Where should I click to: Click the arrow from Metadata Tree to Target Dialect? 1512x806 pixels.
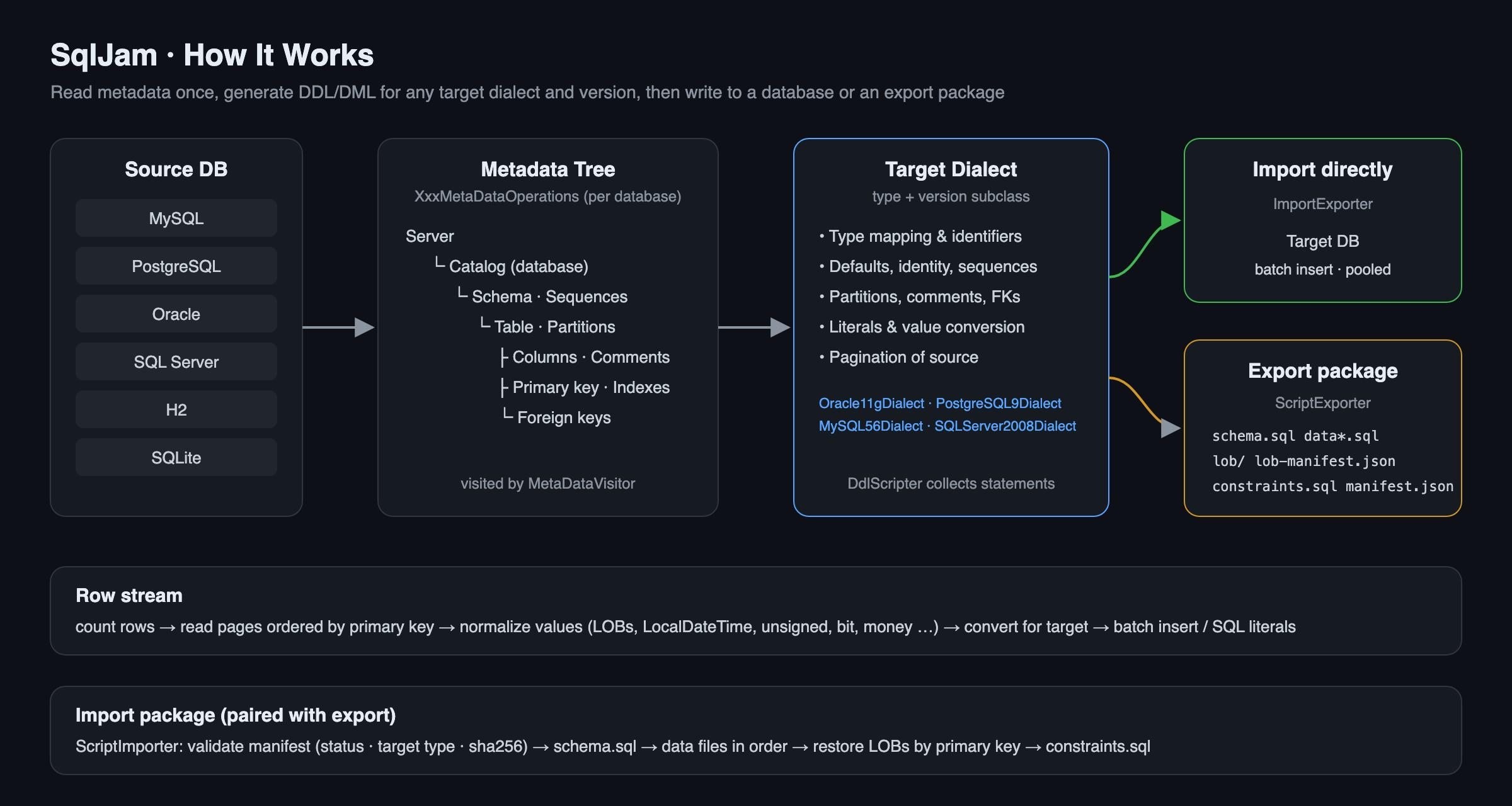(x=755, y=327)
